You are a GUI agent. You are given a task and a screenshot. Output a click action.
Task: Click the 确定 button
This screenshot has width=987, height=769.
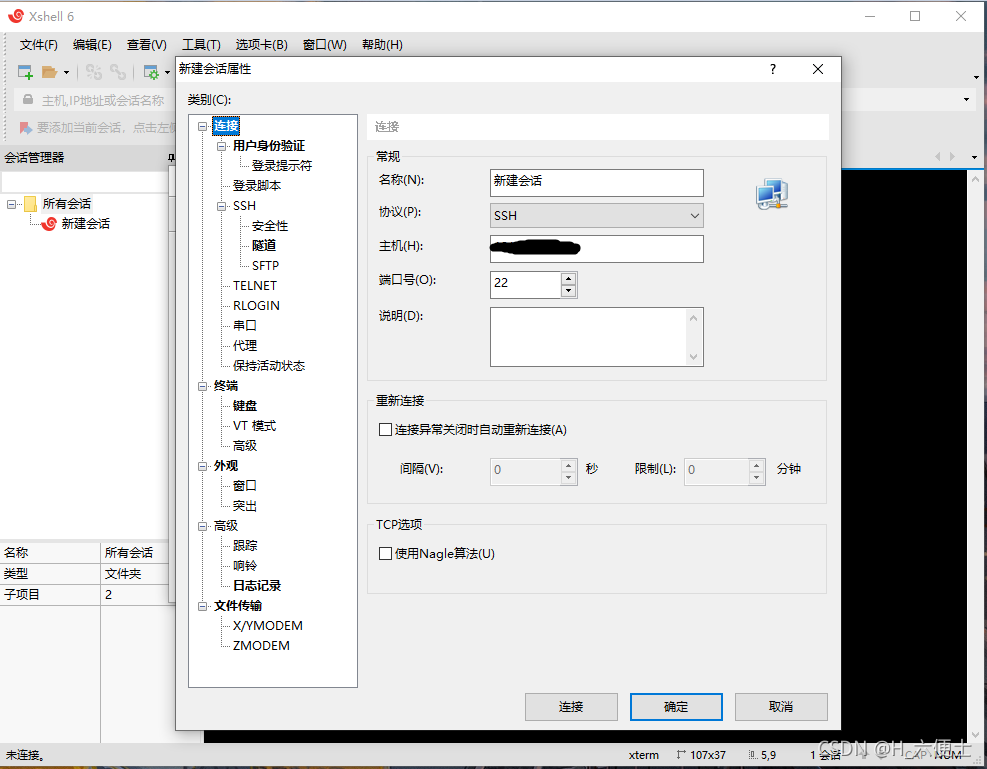point(676,707)
